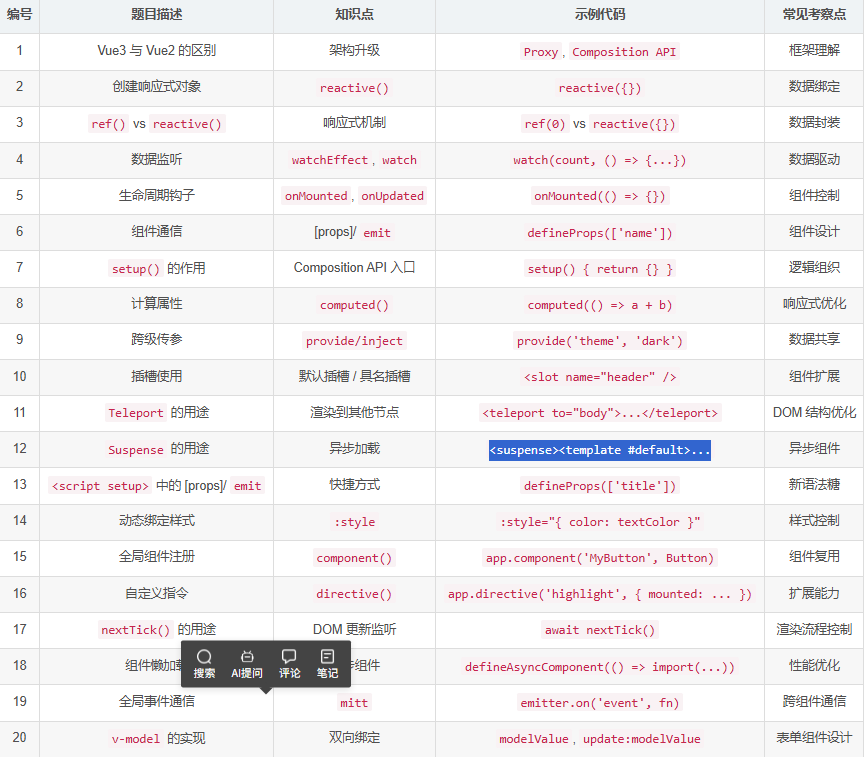Click 'v-model' tag in row 20
864x757 pixels.
(x=136, y=739)
